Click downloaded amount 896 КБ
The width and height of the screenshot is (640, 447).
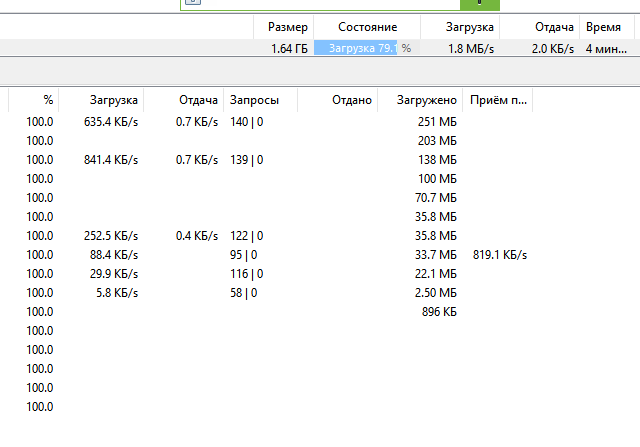coord(439,311)
